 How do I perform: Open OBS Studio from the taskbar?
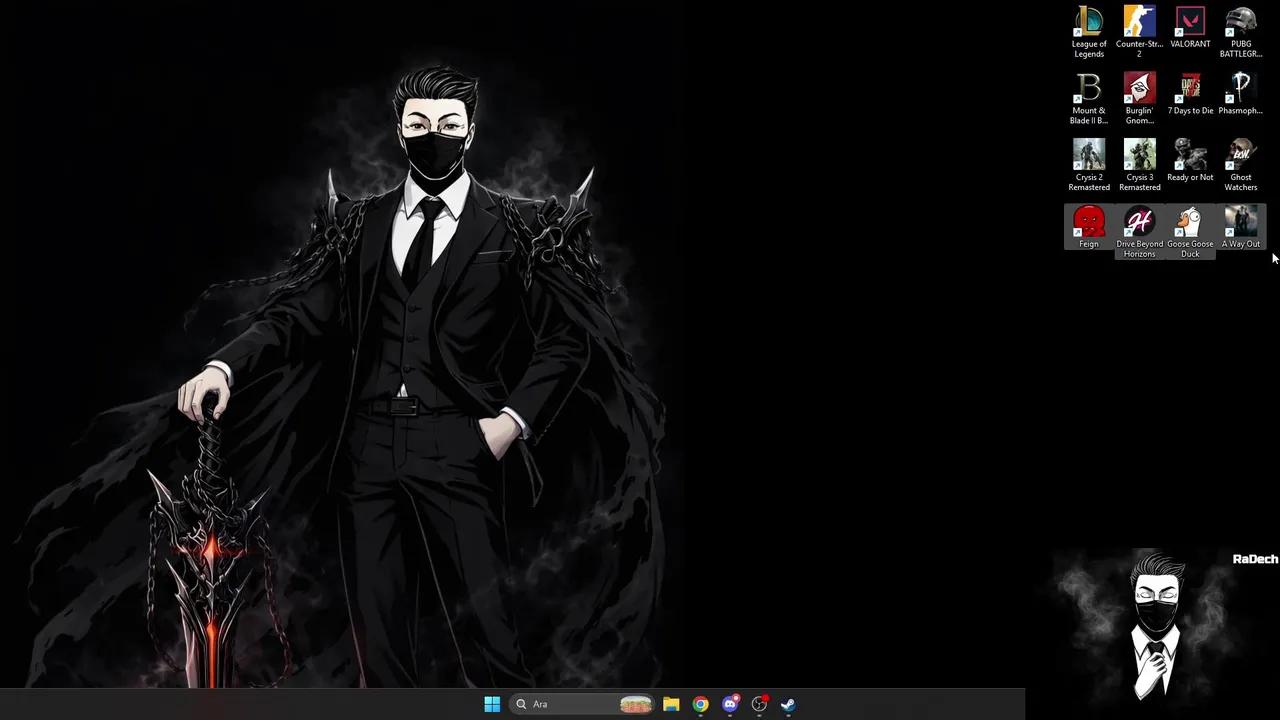(x=759, y=704)
